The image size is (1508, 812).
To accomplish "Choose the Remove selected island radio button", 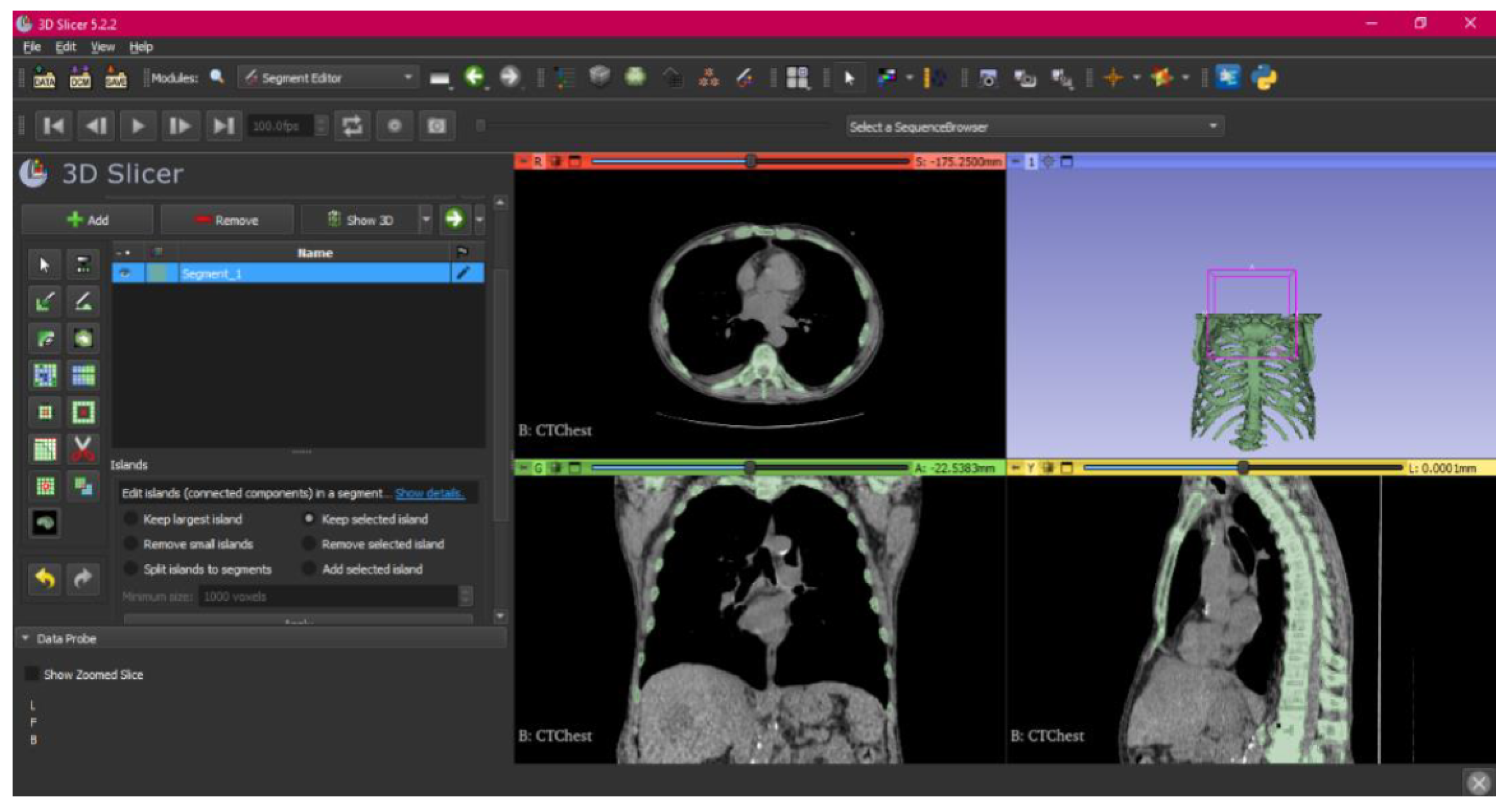I will click(x=309, y=544).
